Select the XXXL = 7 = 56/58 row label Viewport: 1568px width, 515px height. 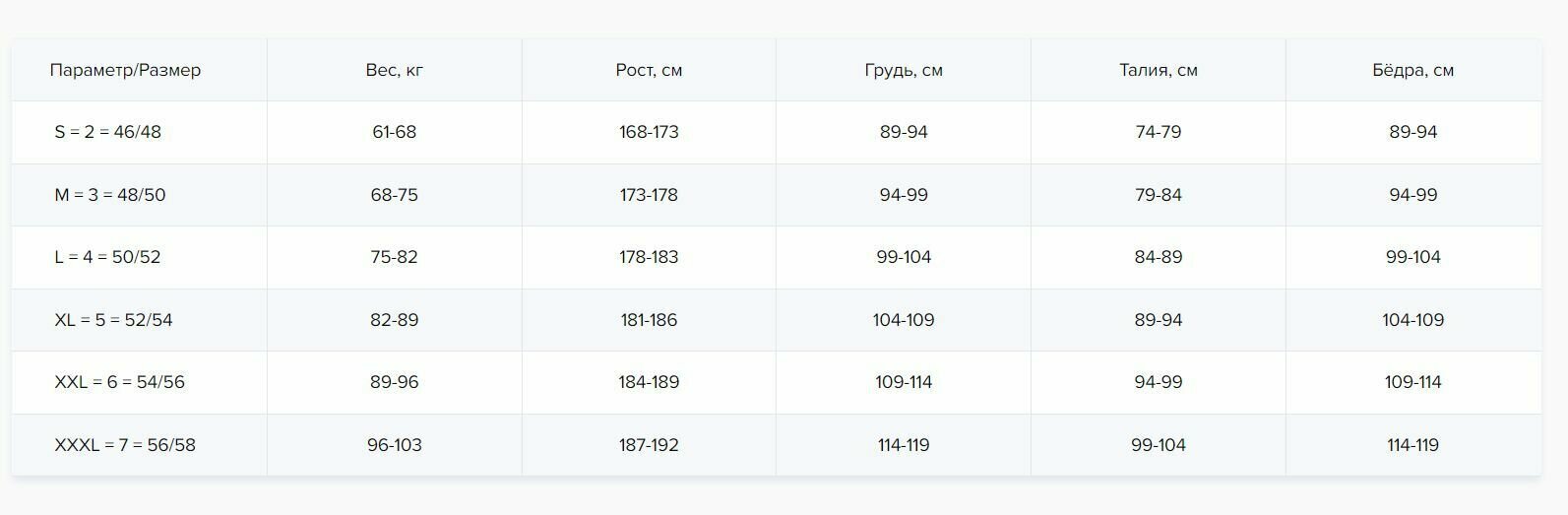(x=125, y=445)
